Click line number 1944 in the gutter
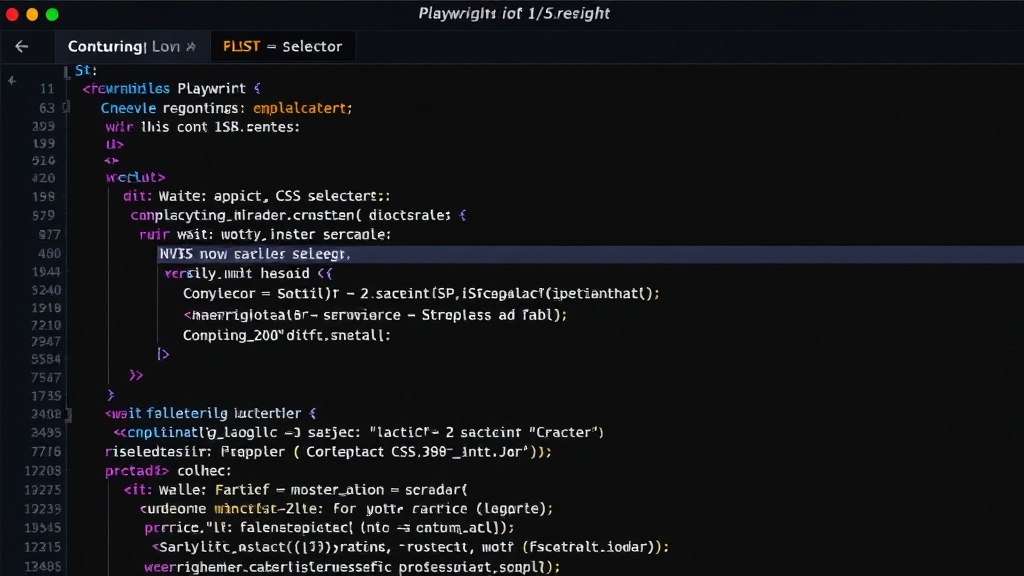The width and height of the screenshot is (1024, 576). [x=46, y=272]
